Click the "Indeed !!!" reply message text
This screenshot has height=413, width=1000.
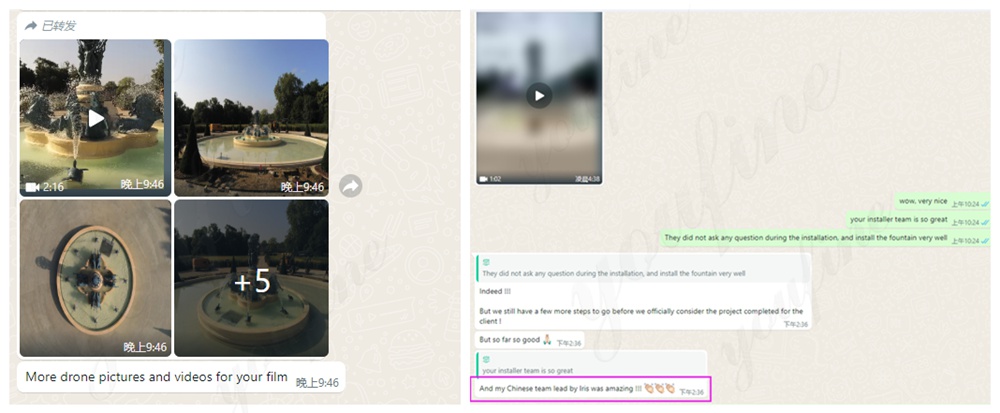point(495,291)
